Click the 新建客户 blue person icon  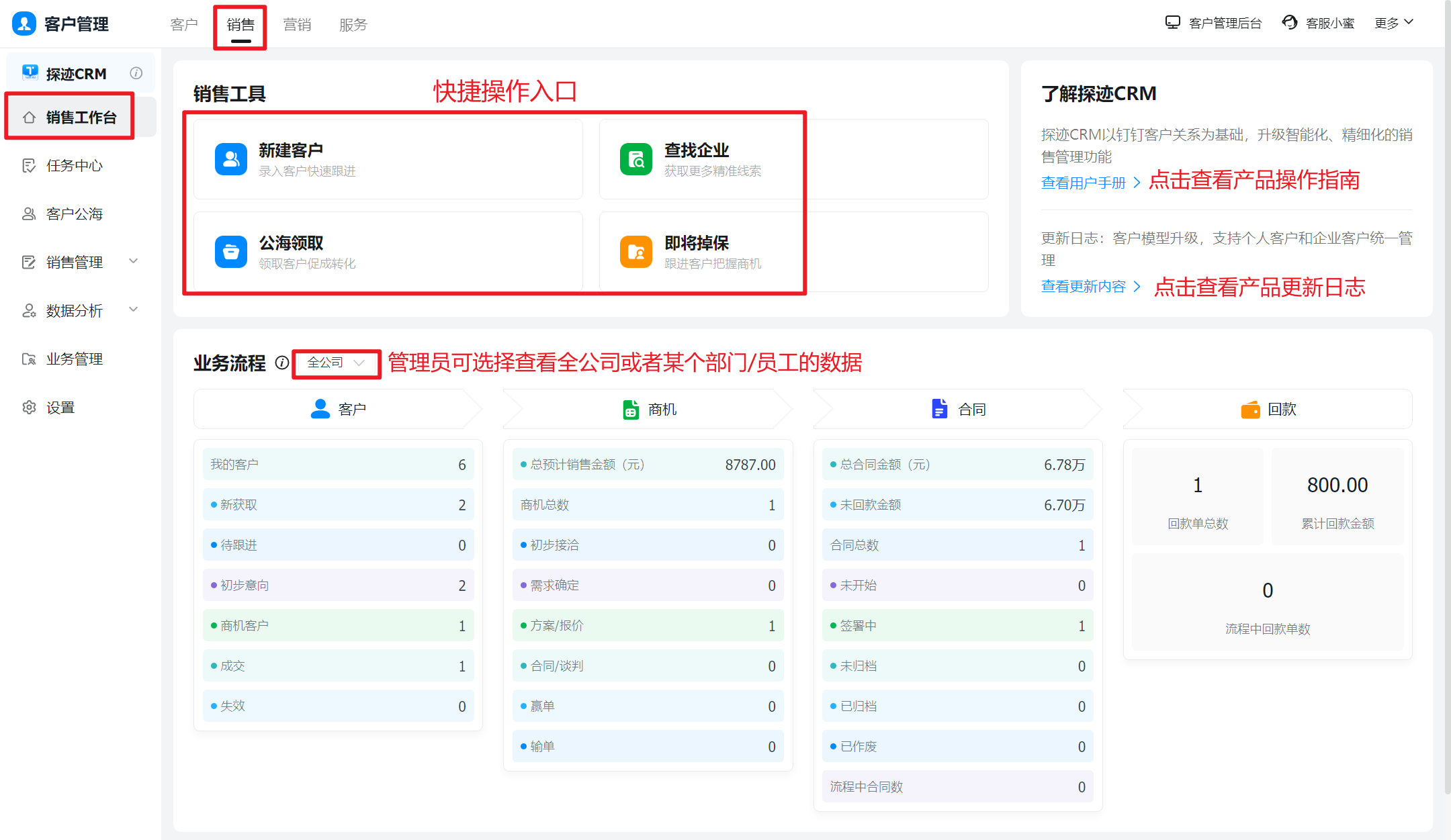coord(231,159)
